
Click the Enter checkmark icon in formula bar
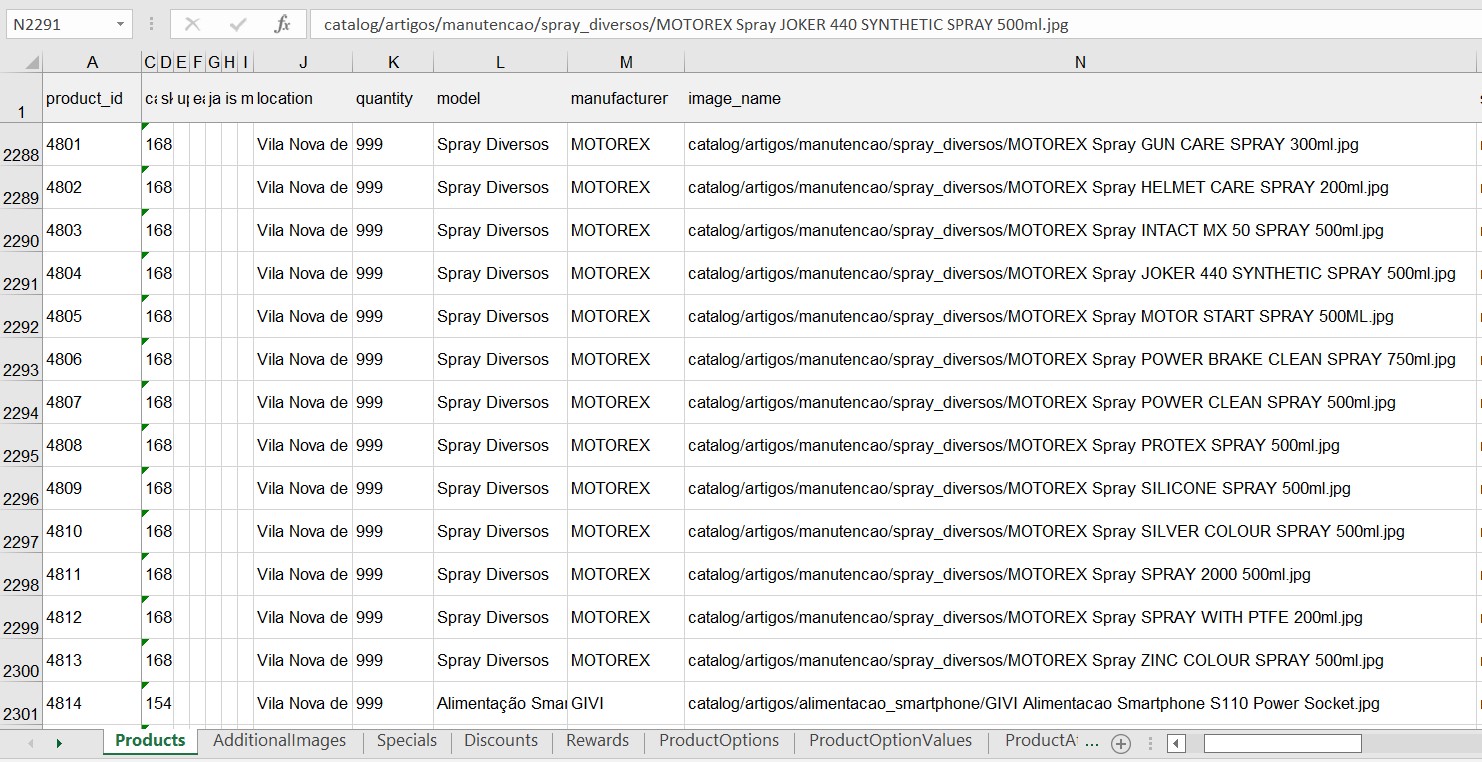pyautogui.click(x=238, y=24)
